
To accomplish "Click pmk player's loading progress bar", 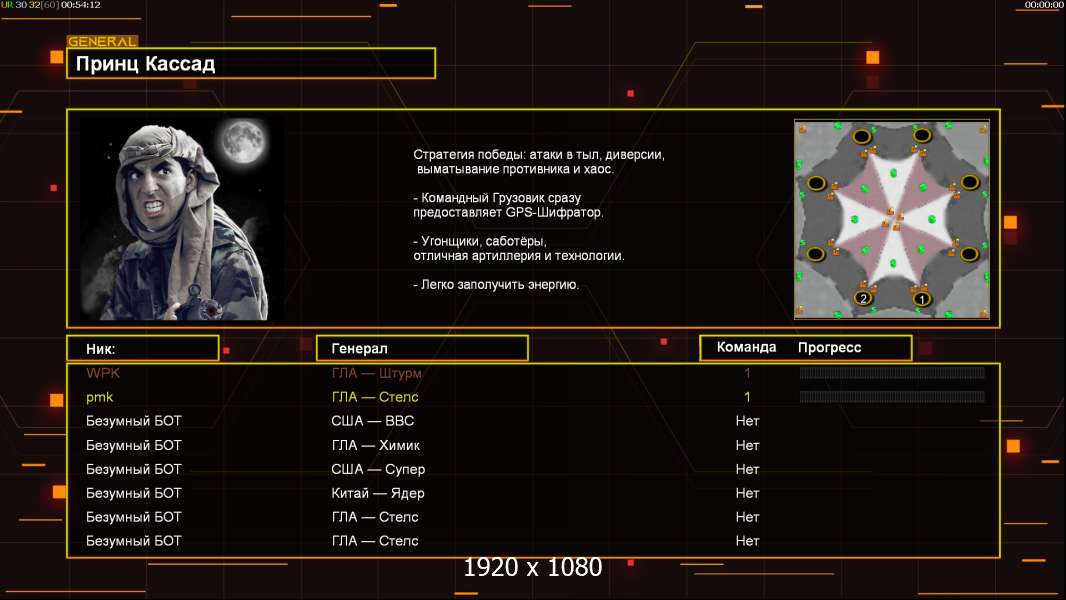I will click(x=892, y=397).
